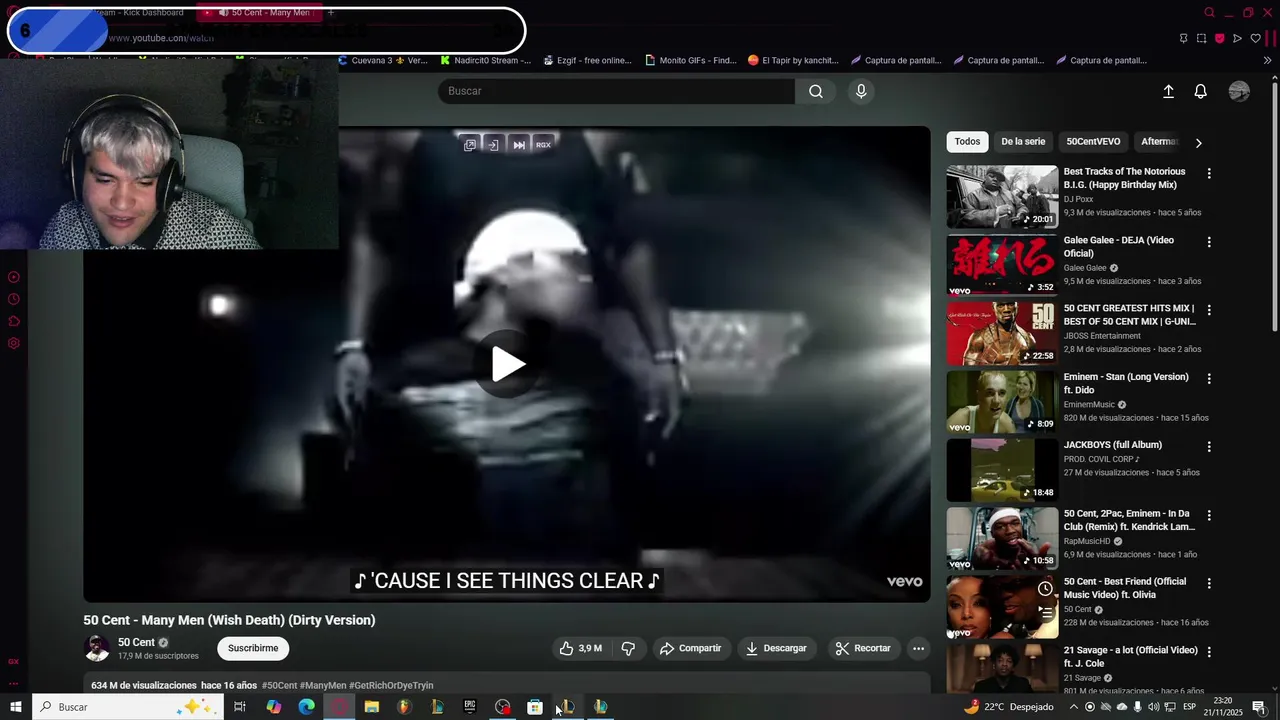This screenshot has height=720, width=1280.
Task: Open the Opera GX sidebar history clock
Action: [14, 299]
